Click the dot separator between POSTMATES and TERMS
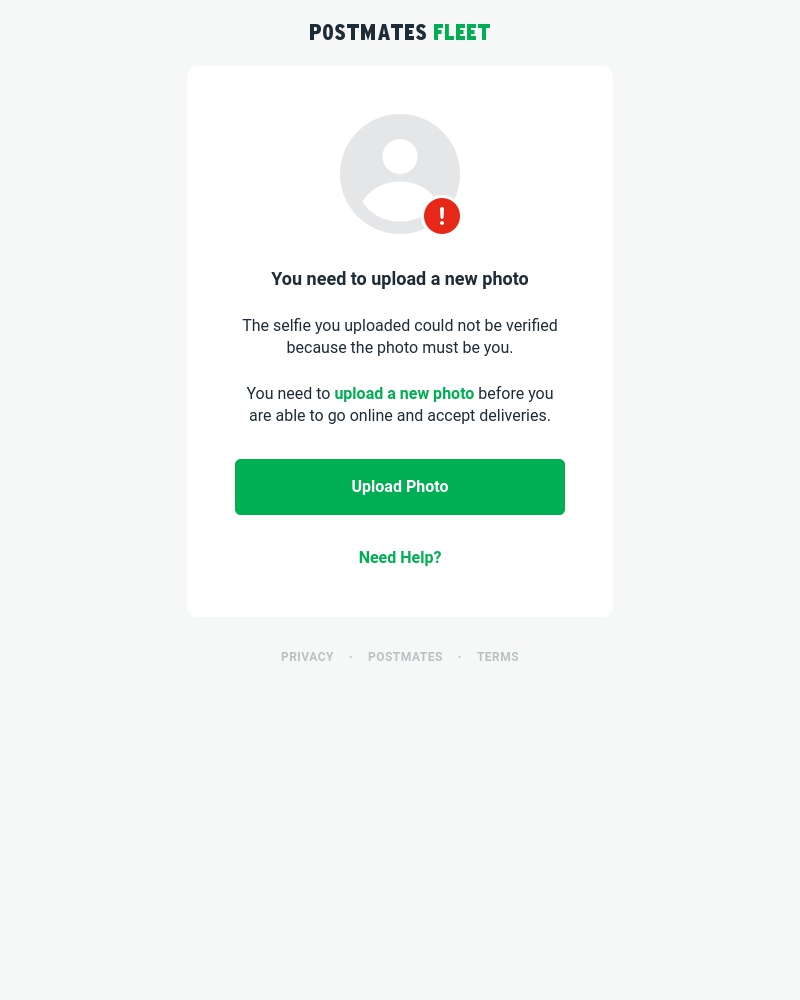Image resolution: width=800 pixels, height=1000 pixels. (459, 657)
